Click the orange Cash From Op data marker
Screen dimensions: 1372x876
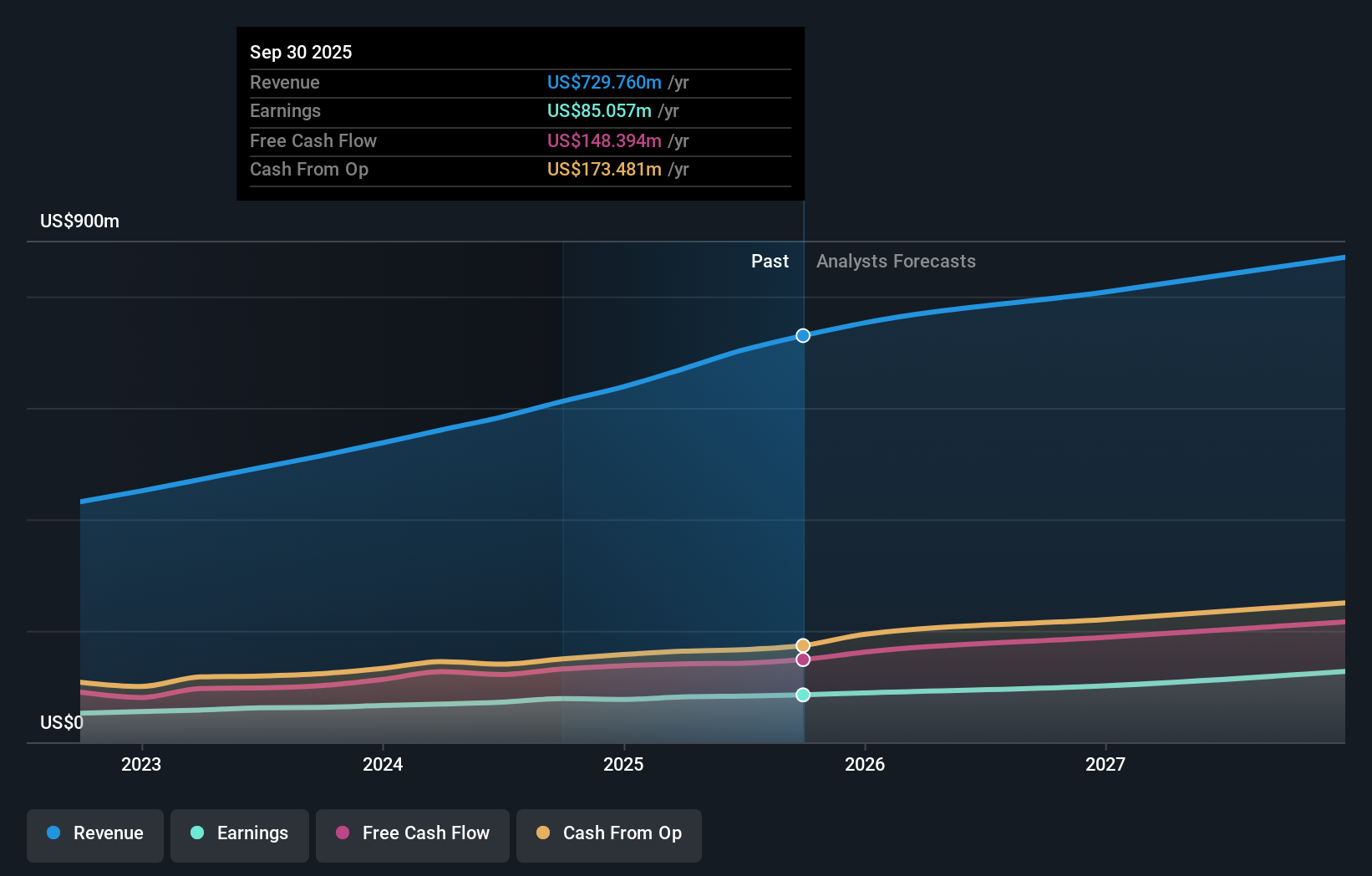803,645
